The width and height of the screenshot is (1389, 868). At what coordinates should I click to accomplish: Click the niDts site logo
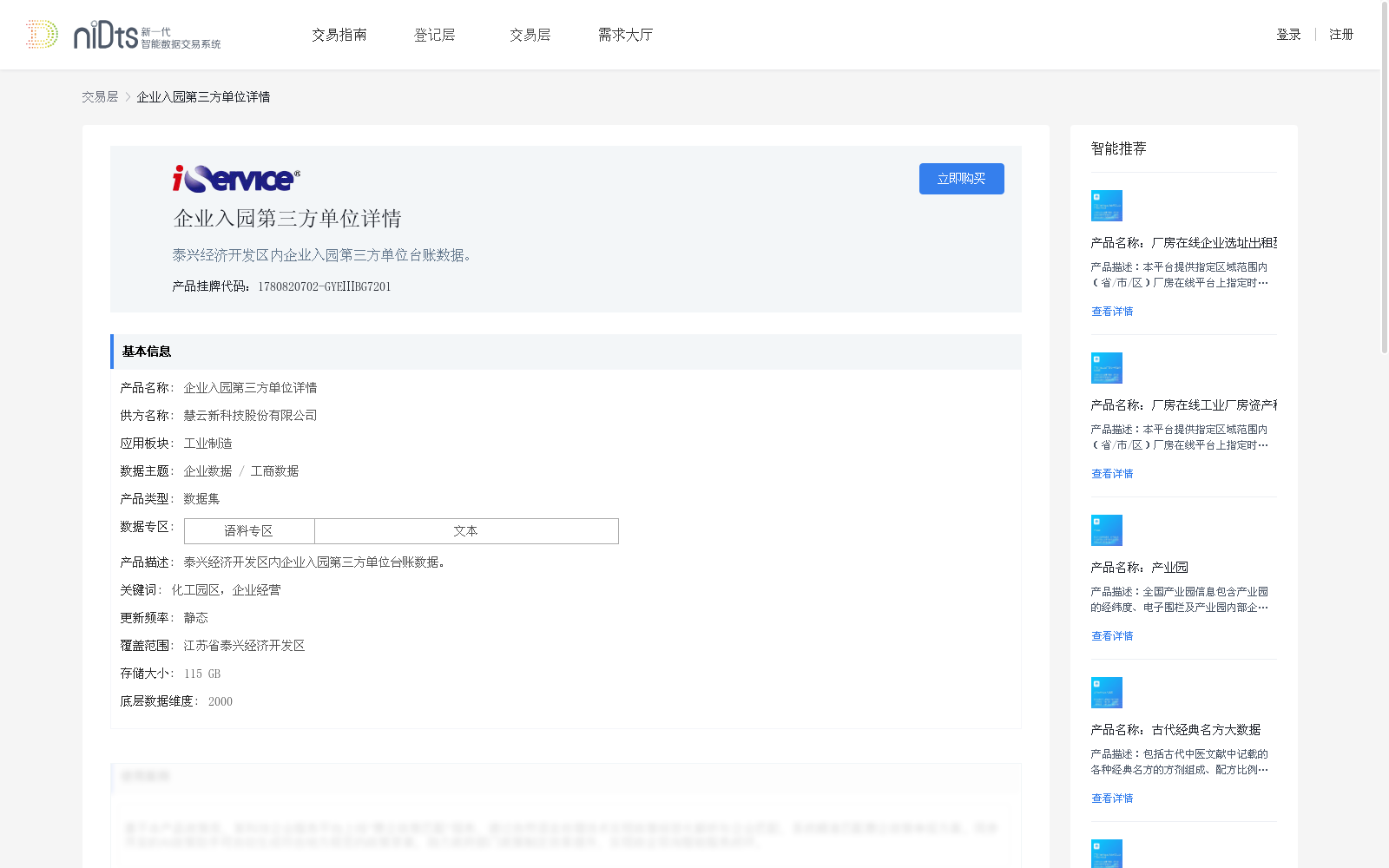123,35
